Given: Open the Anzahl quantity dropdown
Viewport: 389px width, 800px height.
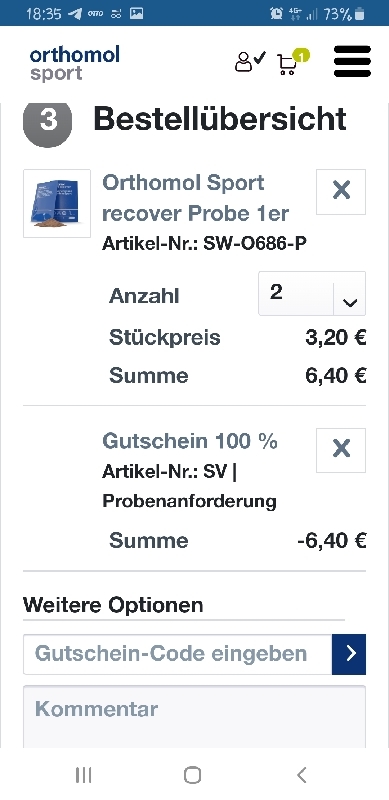Looking at the screenshot, I should pyautogui.click(x=312, y=293).
